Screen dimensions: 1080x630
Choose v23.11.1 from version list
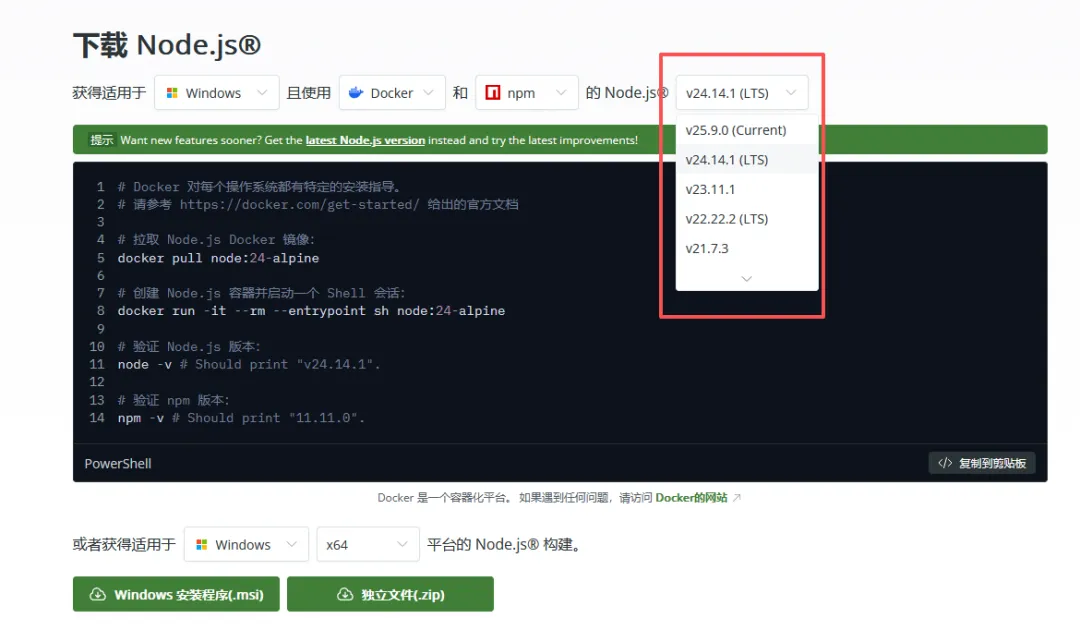coord(747,189)
